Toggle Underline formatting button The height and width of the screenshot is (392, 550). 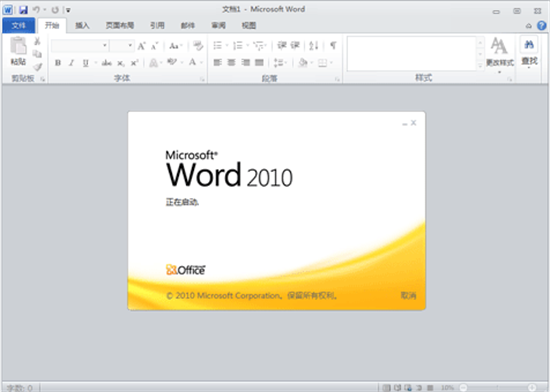85,63
